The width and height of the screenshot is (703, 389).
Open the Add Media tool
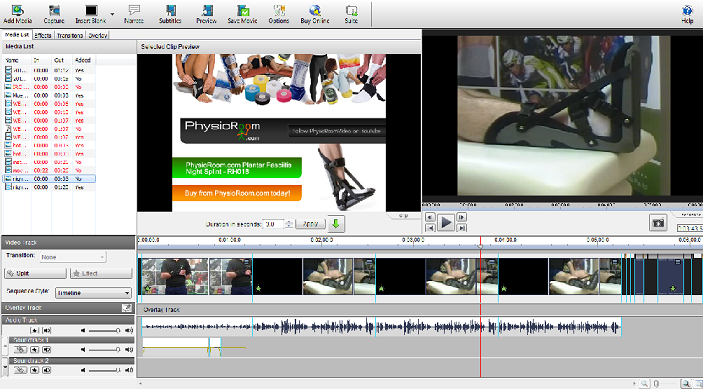tap(18, 13)
